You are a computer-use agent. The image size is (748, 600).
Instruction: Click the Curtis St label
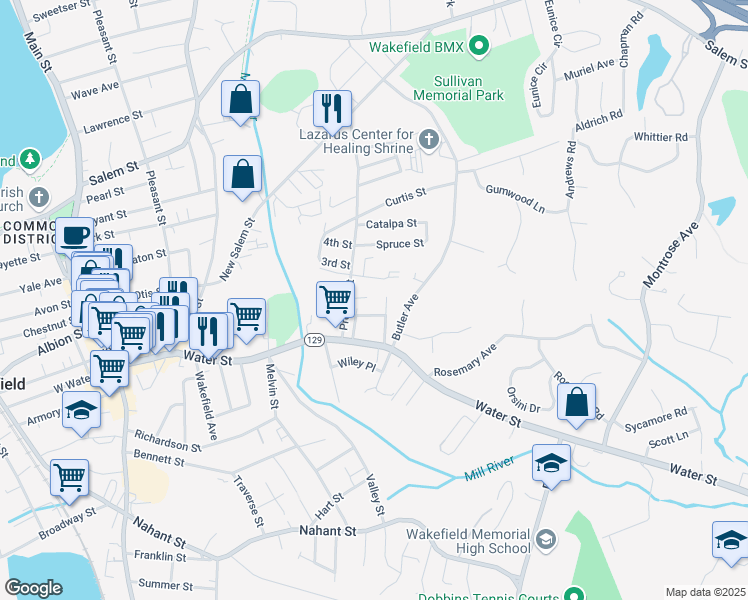405,197
